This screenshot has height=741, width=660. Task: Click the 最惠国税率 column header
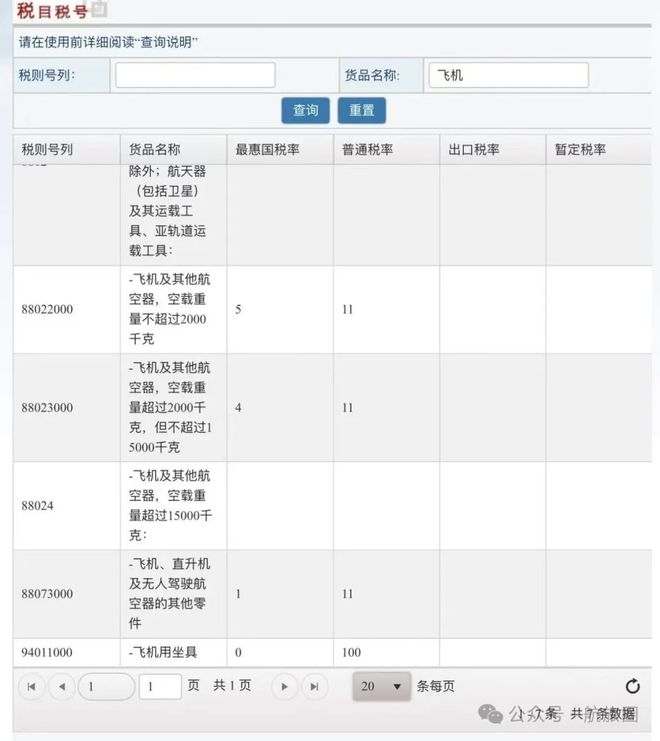click(x=267, y=150)
